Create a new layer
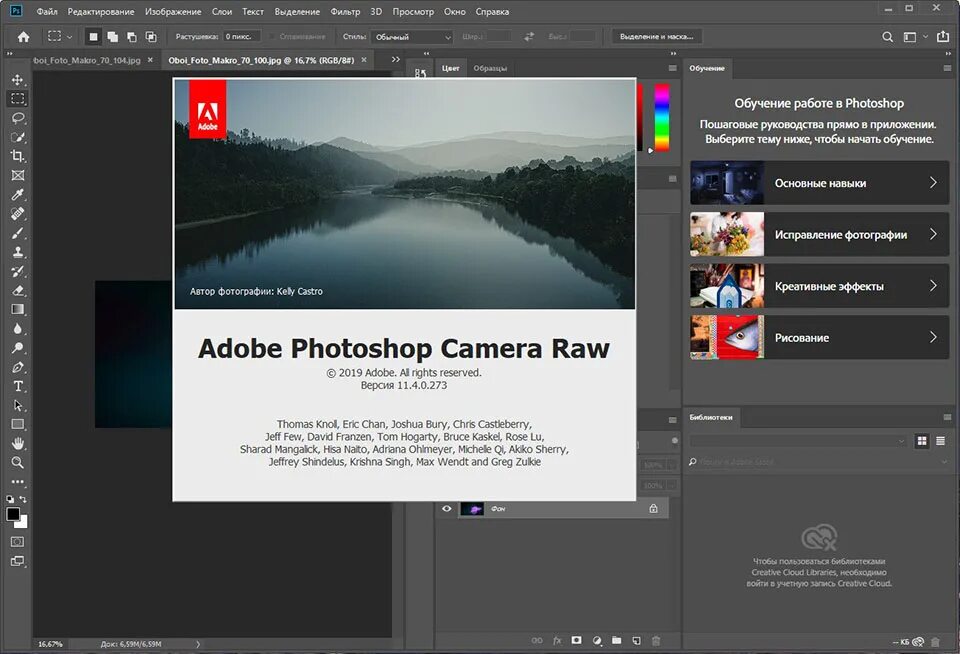This screenshot has width=960, height=654. click(636, 640)
